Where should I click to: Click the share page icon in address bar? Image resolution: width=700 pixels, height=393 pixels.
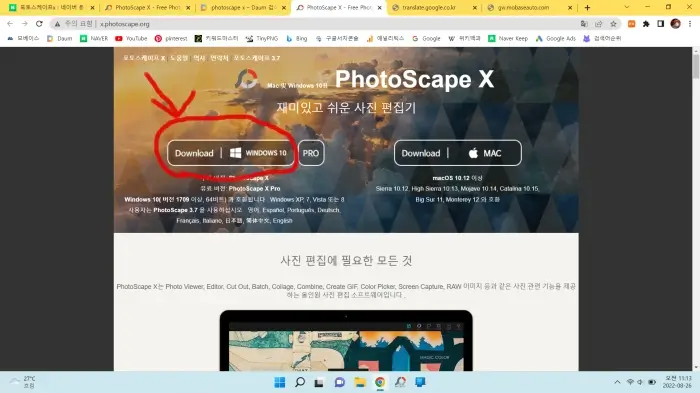(x=599, y=24)
